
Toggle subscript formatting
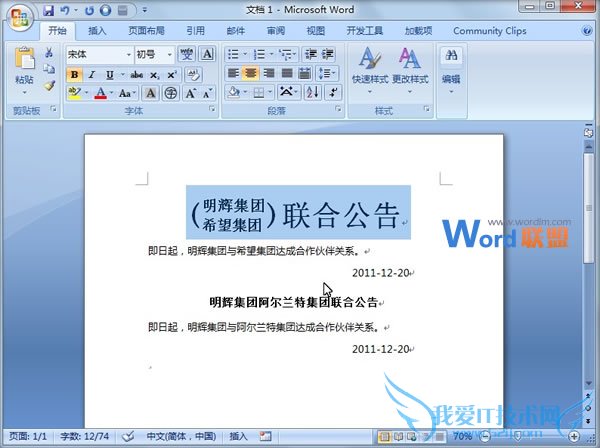154,75
